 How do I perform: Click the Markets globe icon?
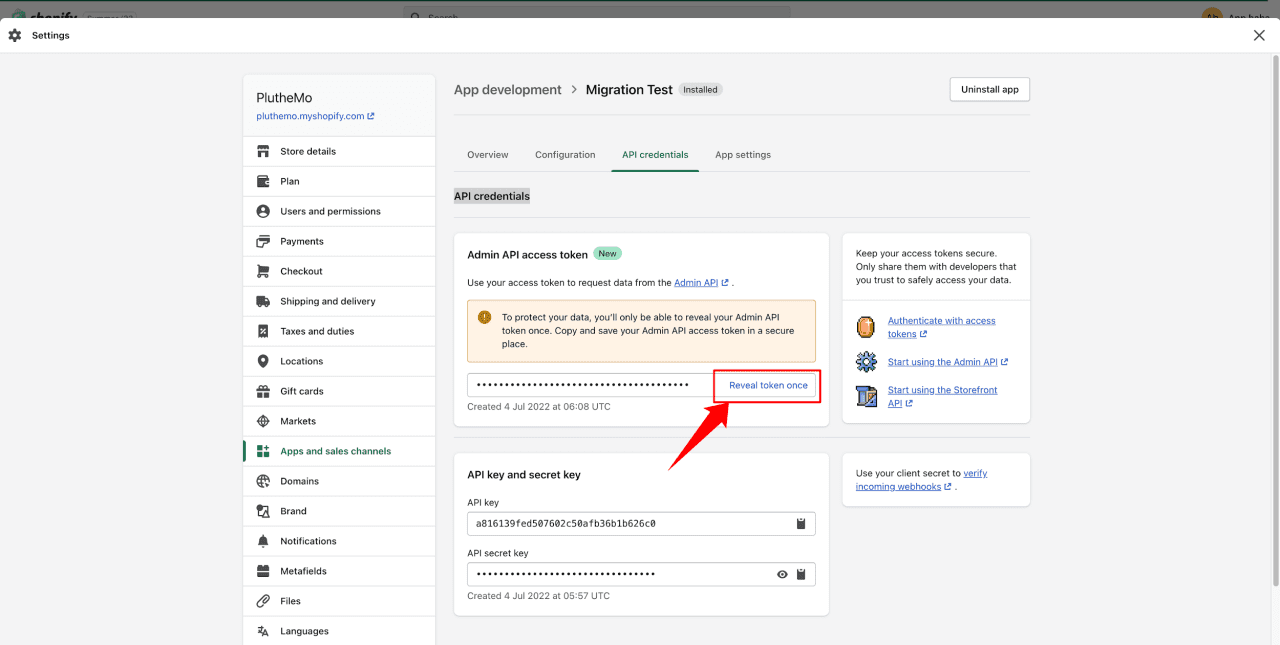[x=263, y=421]
